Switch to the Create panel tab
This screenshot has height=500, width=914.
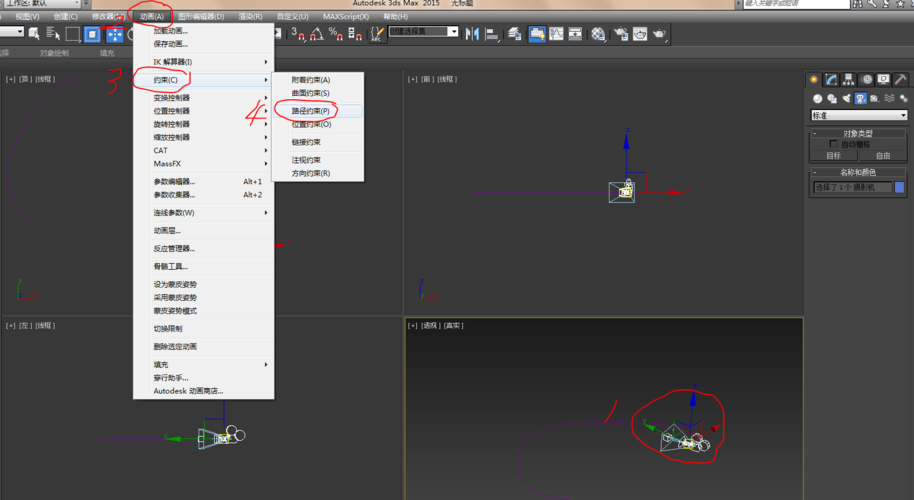pyautogui.click(x=814, y=79)
